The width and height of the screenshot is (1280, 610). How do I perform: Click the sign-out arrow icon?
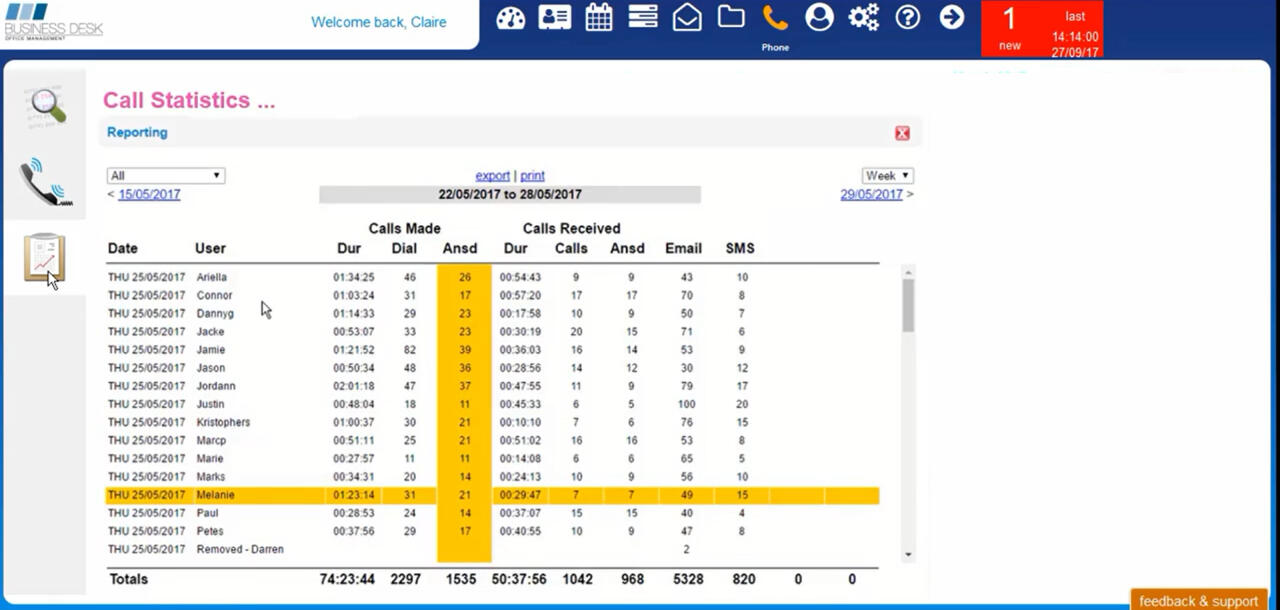(951, 17)
